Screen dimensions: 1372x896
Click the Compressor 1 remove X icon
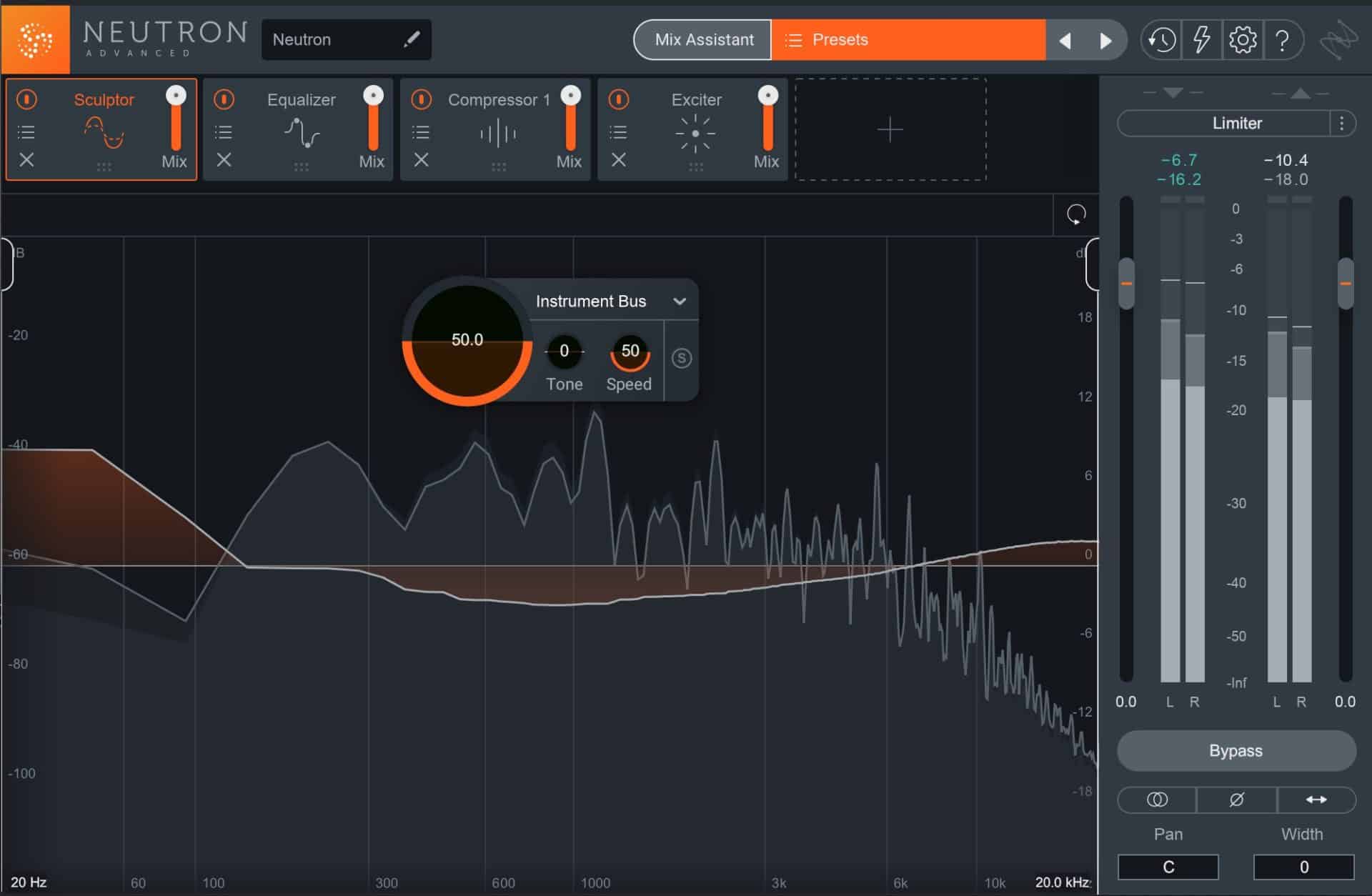tap(421, 160)
